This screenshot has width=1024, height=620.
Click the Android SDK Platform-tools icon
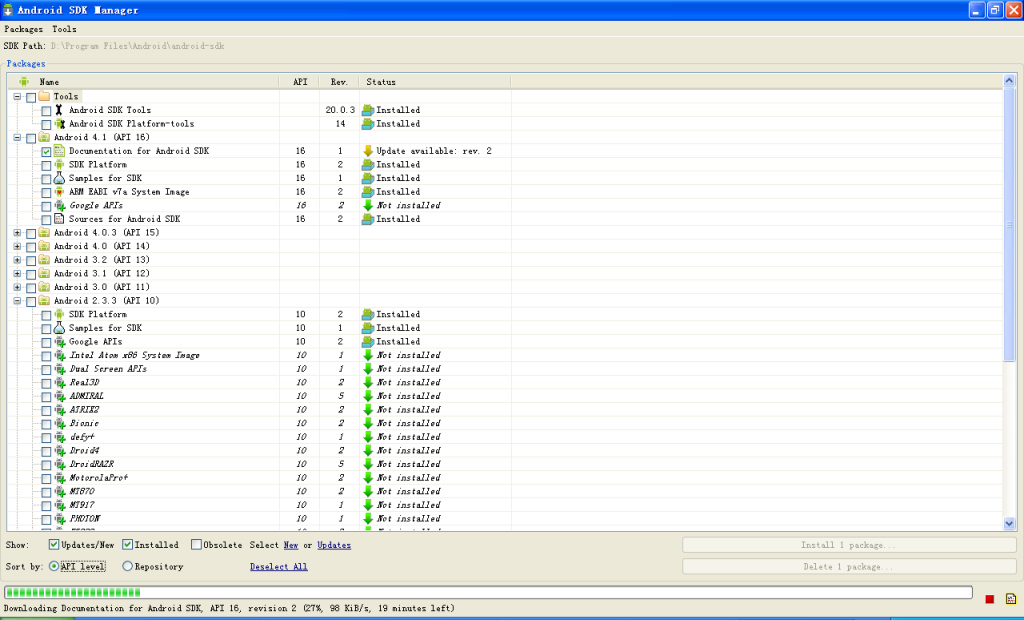click(x=59, y=123)
